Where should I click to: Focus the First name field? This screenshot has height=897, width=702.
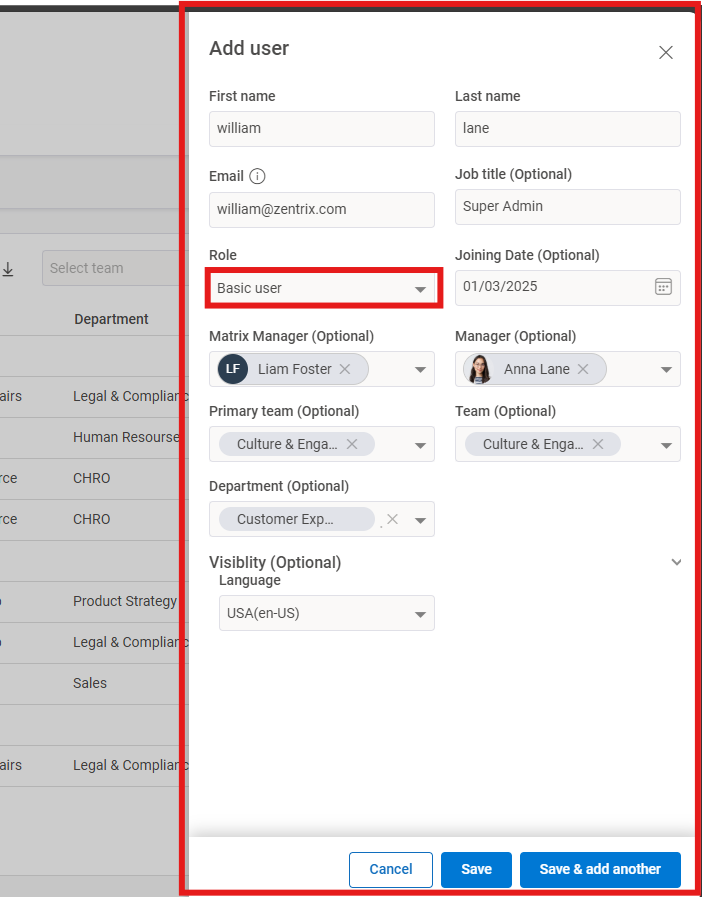322,129
